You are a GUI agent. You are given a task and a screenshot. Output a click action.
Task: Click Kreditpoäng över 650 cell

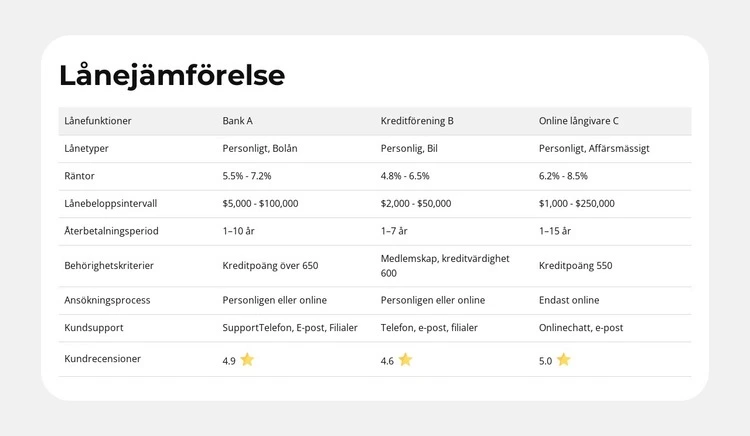[x=270, y=266]
